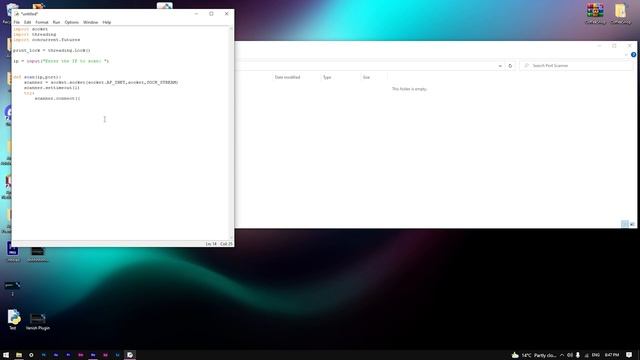
Task: Open the network tray icon
Action: 587,355
